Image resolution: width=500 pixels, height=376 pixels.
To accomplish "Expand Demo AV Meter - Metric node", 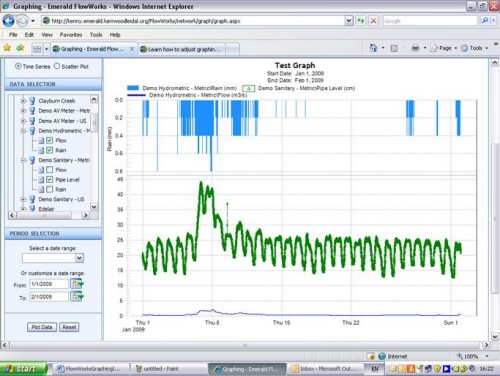I will click(x=23, y=111).
